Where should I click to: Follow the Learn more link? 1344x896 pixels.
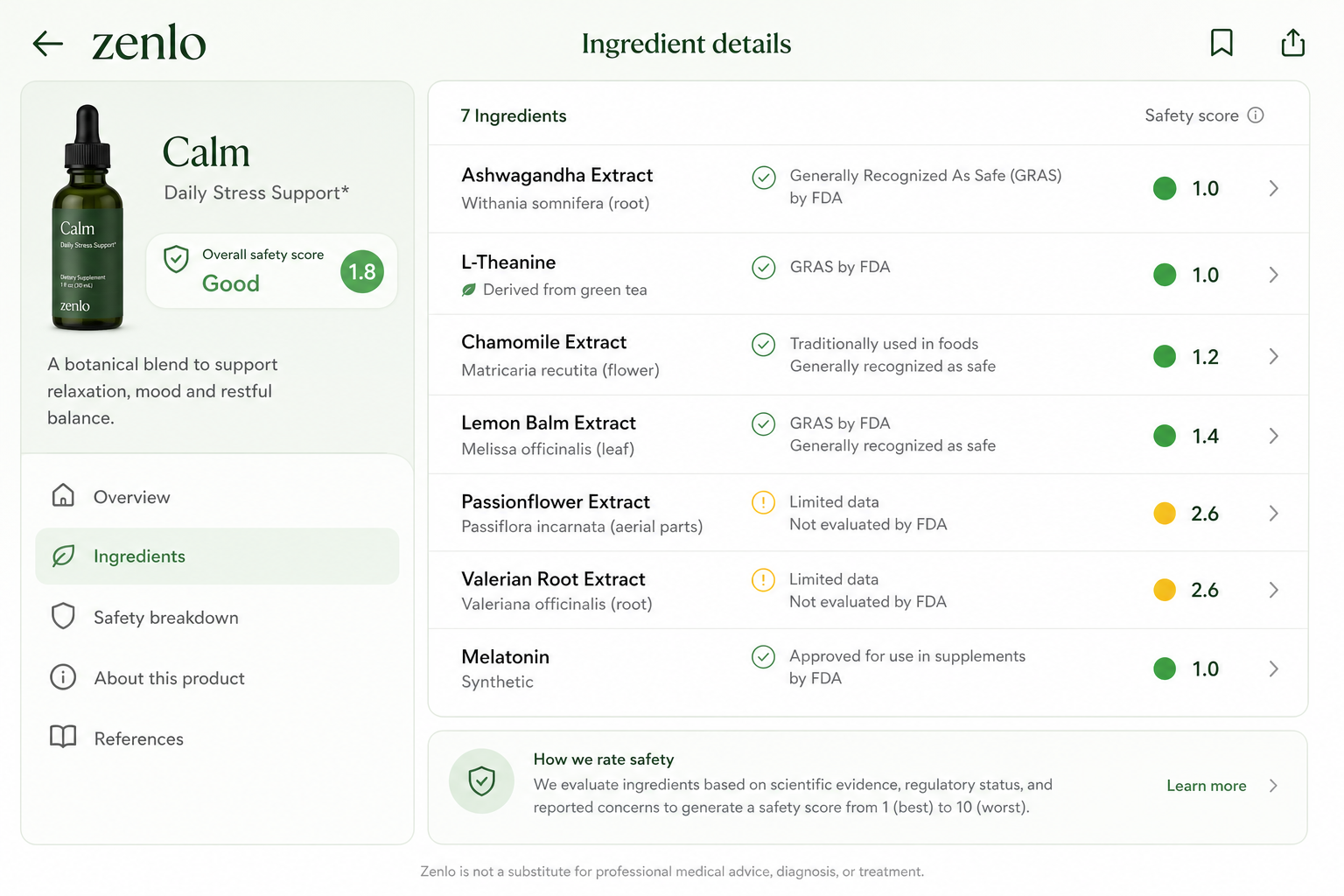pyautogui.click(x=1207, y=786)
